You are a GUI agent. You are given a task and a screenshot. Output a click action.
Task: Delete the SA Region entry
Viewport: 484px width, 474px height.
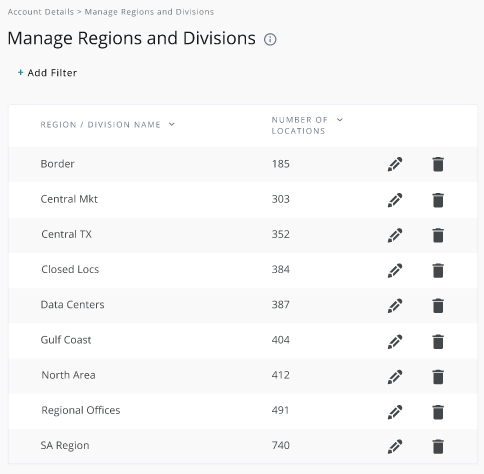[438, 447]
